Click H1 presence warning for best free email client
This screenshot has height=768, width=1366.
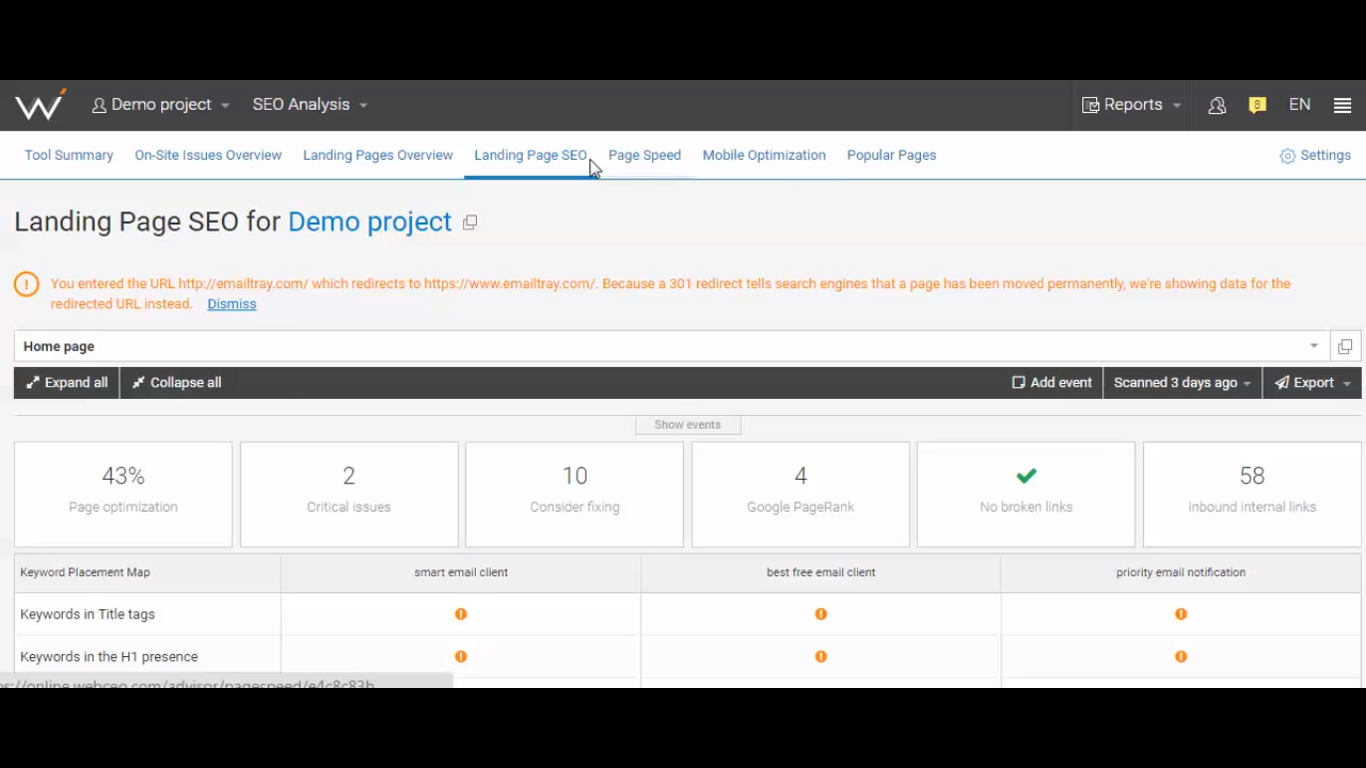click(x=821, y=657)
